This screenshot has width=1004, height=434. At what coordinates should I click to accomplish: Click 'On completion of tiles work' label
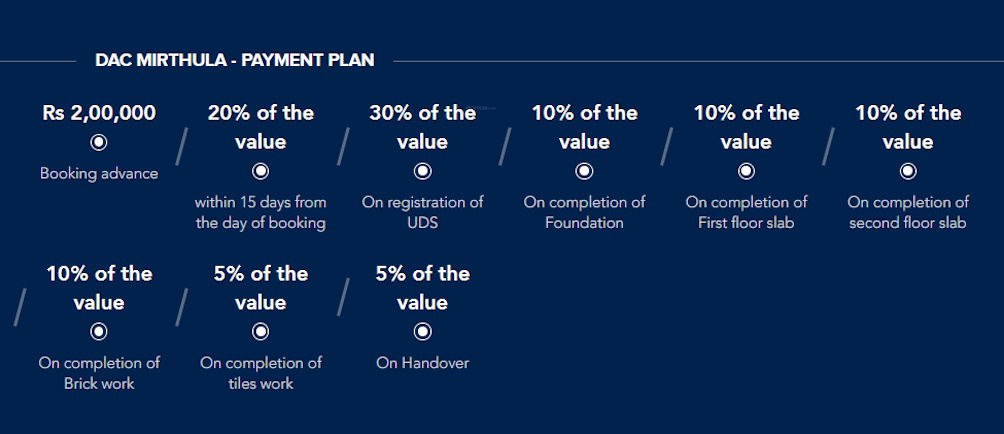coord(261,374)
